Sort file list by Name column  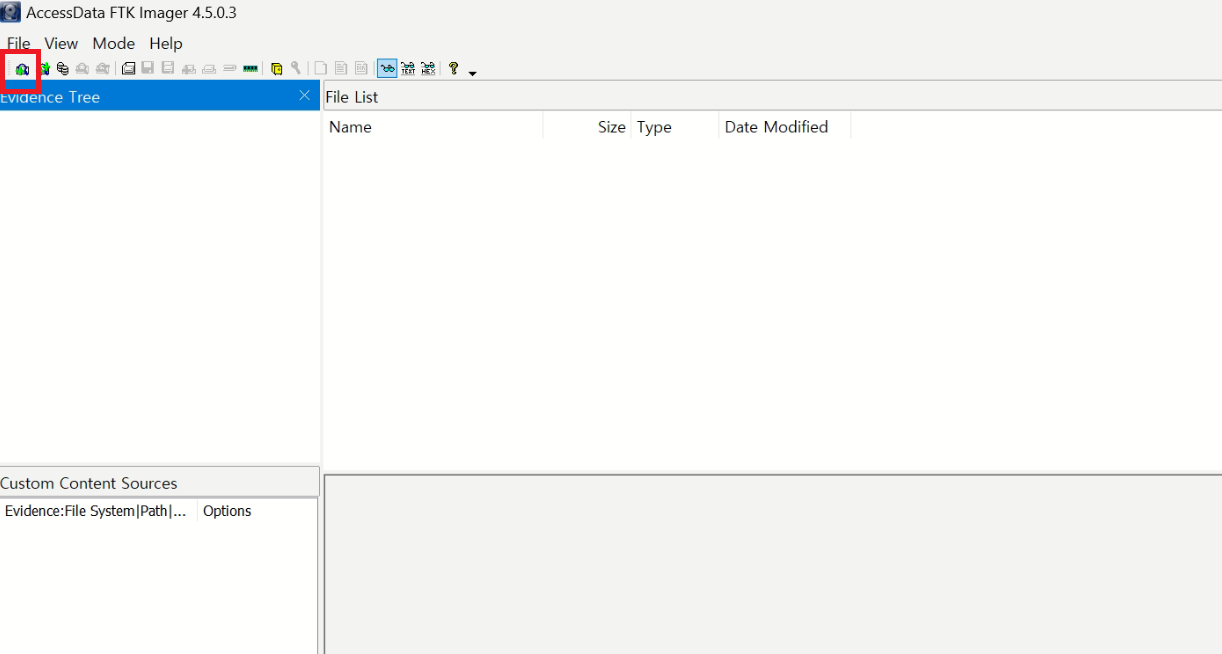[x=433, y=127]
